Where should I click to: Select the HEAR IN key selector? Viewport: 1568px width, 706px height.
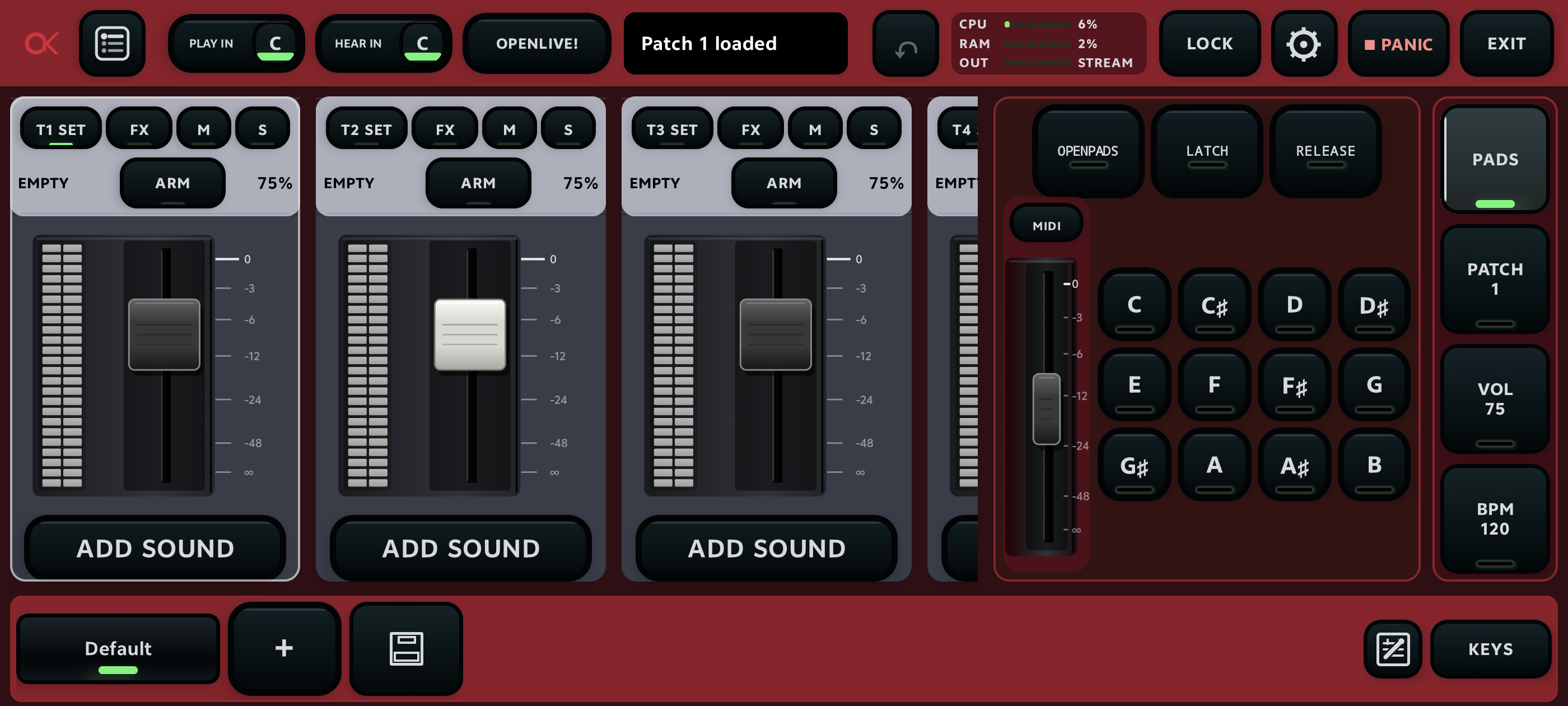(383, 43)
